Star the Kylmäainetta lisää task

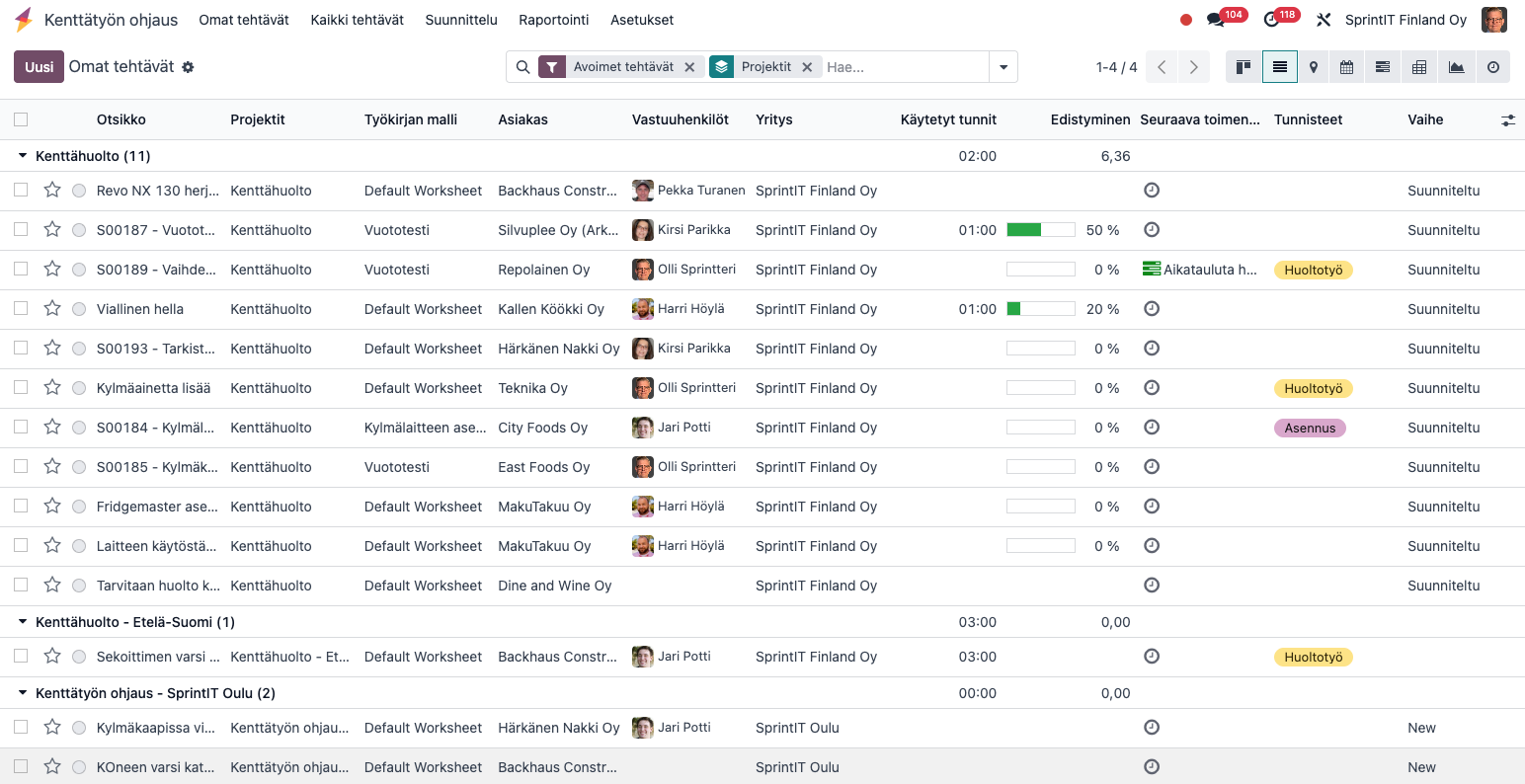[x=52, y=388]
